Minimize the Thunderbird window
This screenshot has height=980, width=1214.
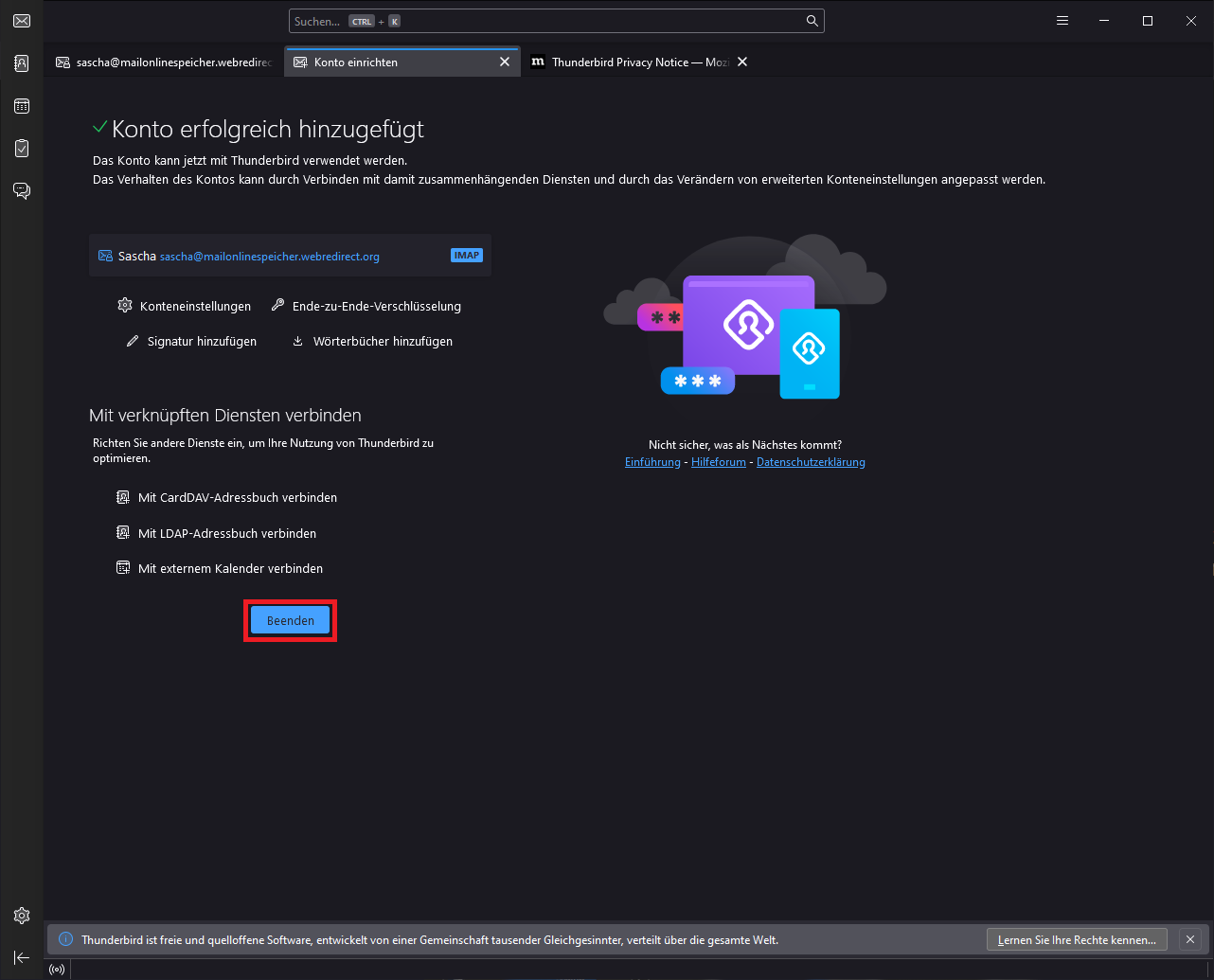click(1104, 21)
